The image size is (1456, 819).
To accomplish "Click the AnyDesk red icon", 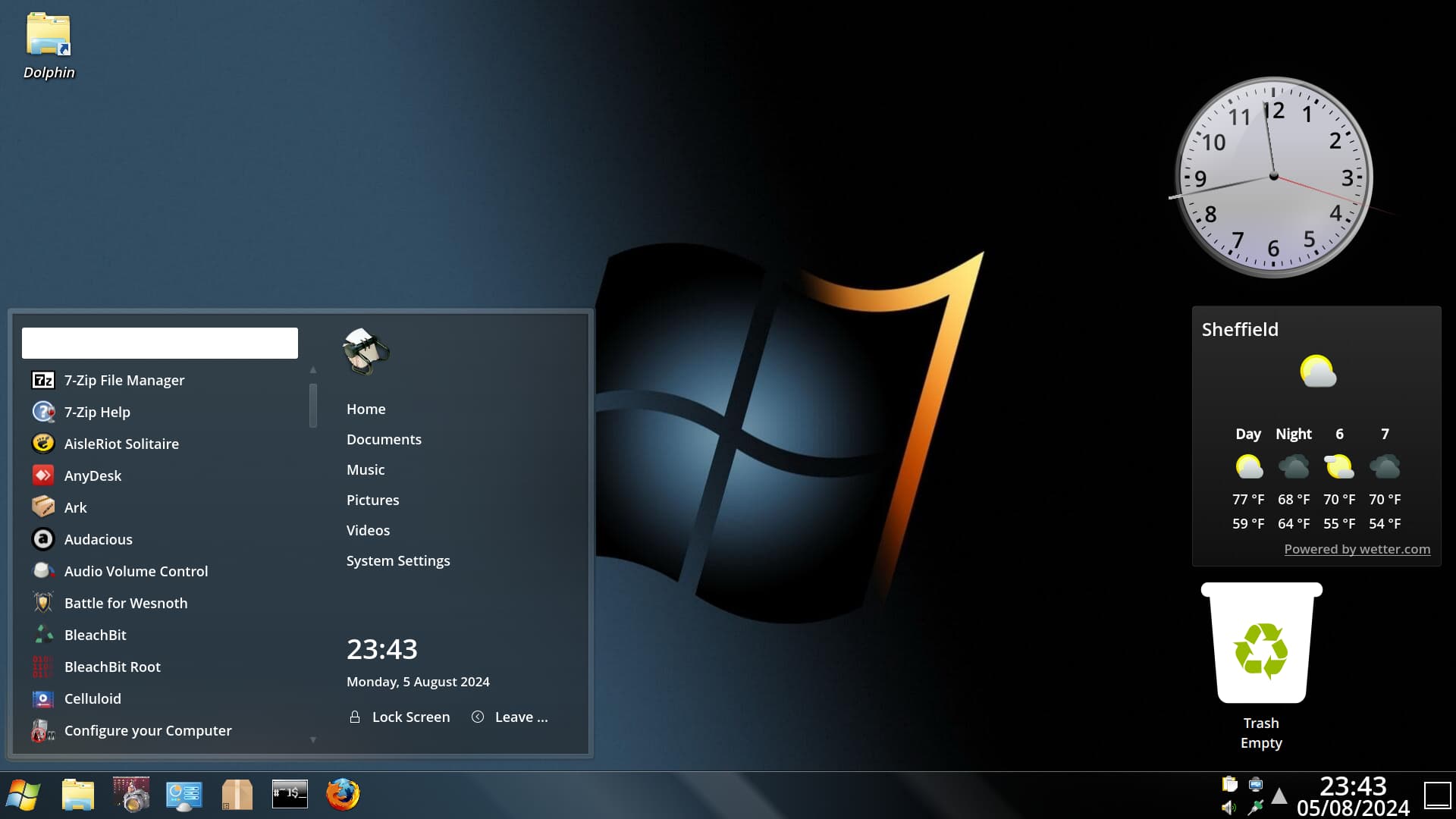I will (43, 475).
